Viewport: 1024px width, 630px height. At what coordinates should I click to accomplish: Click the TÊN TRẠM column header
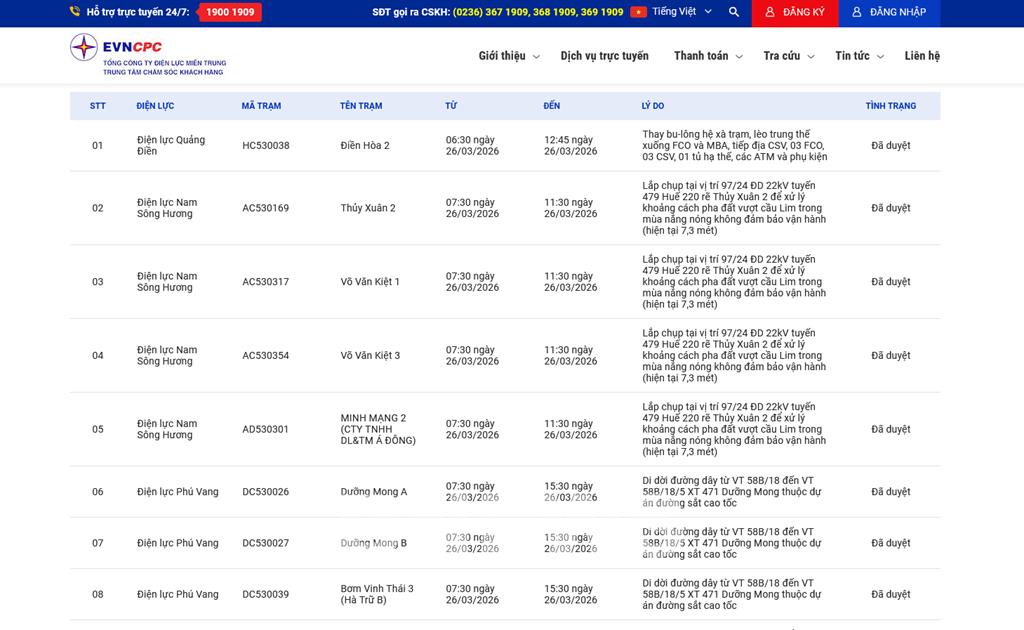361,106
